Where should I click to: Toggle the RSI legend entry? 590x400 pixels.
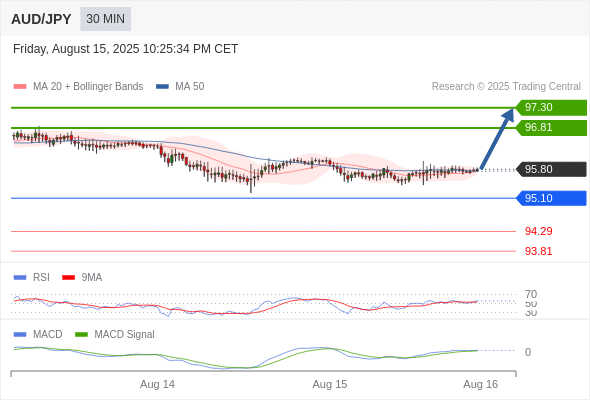point(32,277)
